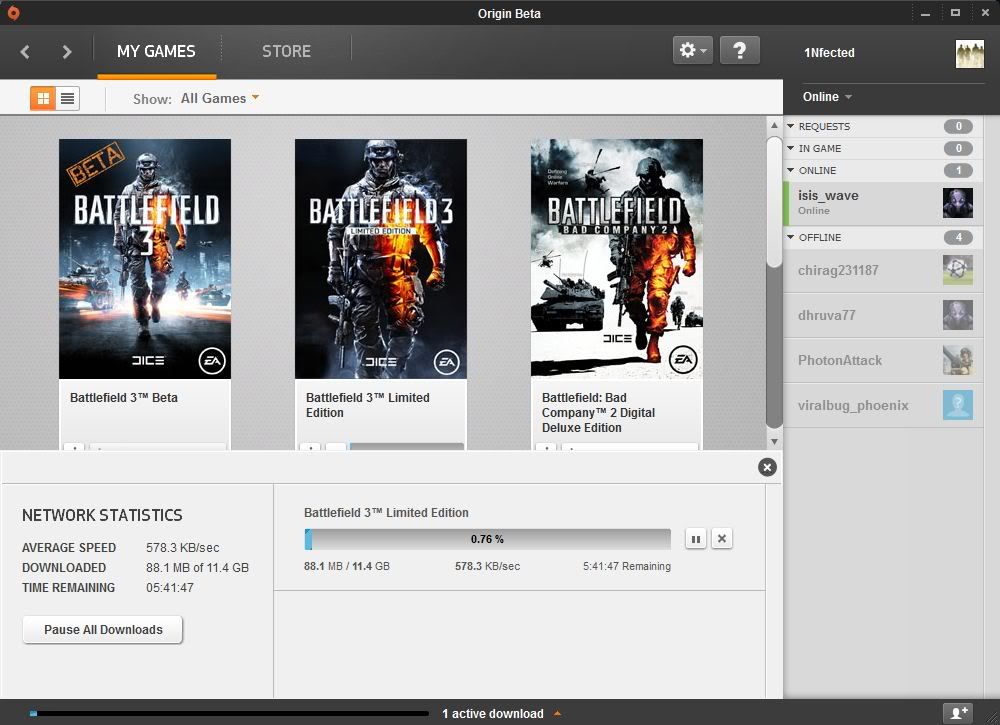Click the Bad Company™ 2 Digital Deluxe title
This screenshot has height=725, width=1000.
pos(598,413)
